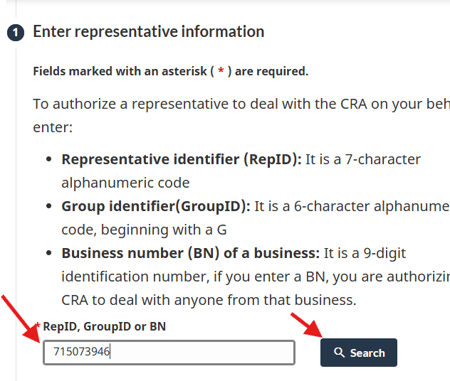The width and height of the screenshot is (450, 381).
Task: Click the entered number 715073946
Action: pos(82,351)
